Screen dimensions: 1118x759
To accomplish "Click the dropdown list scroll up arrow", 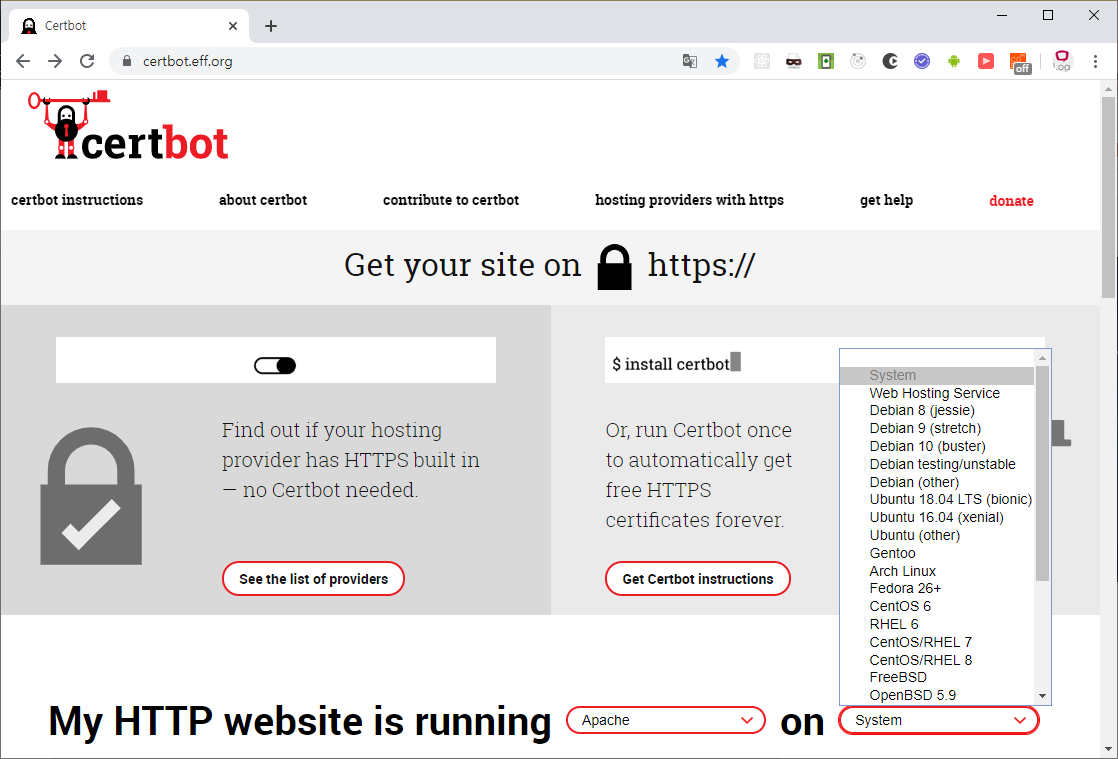I will coord(1042,358).
